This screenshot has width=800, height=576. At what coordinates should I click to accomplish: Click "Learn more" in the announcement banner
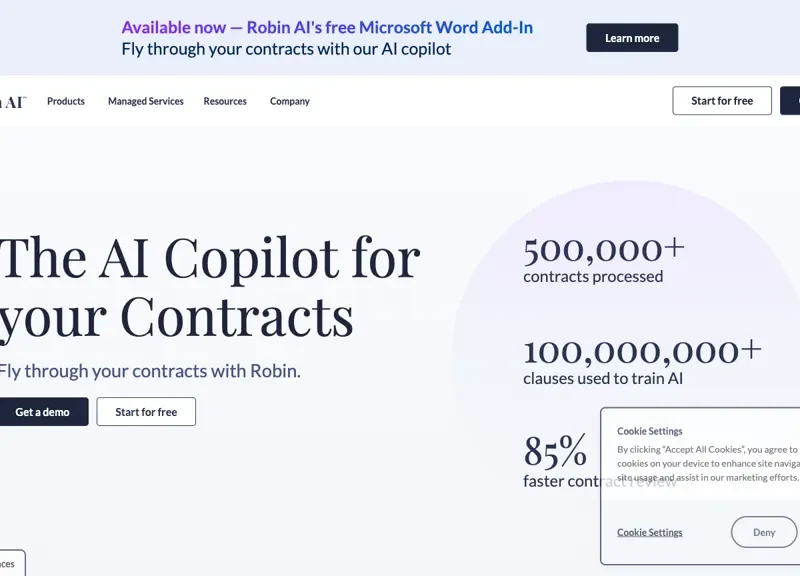(x=632, y=37)
